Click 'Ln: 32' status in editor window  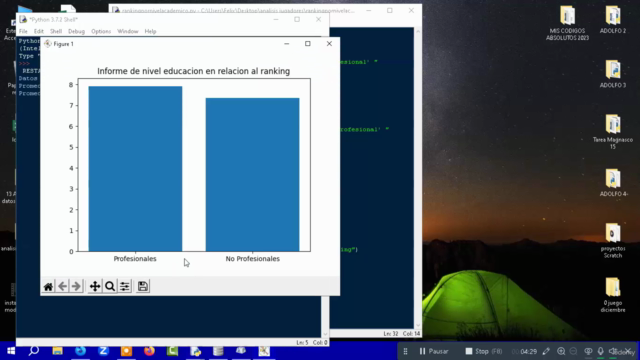(x=391, y=334)
